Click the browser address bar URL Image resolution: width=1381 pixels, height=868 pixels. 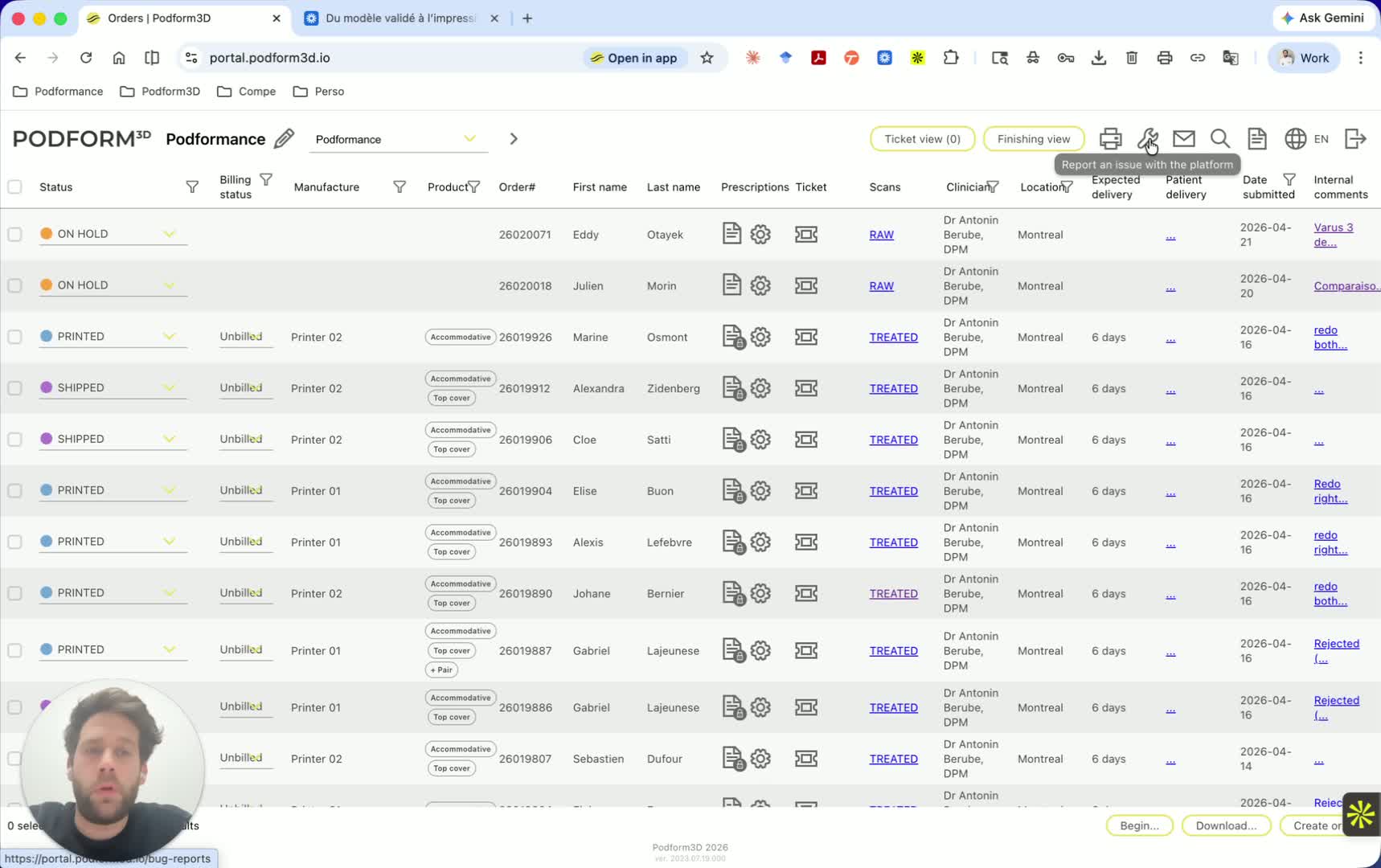(x=269, y=58)
